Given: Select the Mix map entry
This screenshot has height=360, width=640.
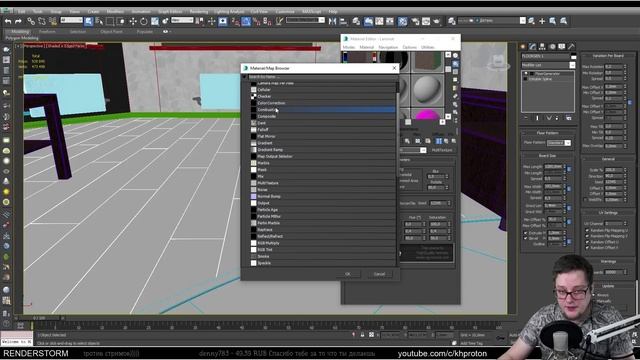Looking at the screenshot, I should [x=323, y=176].
